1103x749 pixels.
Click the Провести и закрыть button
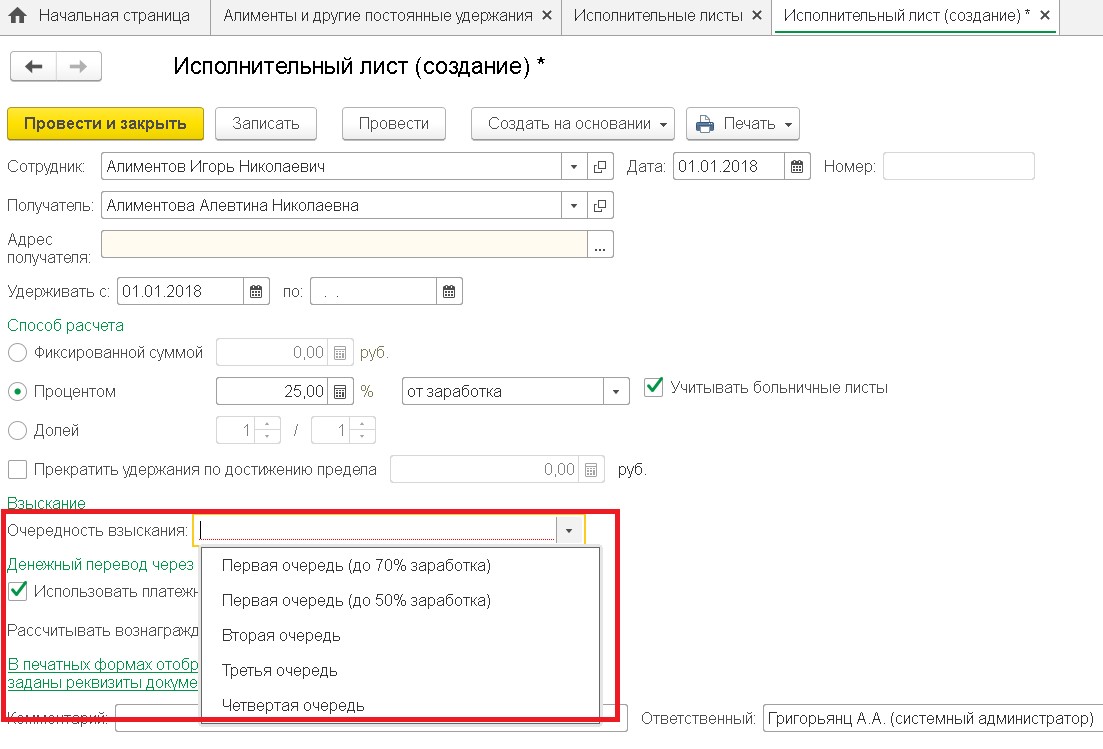pyautogui.click(x=106, y=124)
